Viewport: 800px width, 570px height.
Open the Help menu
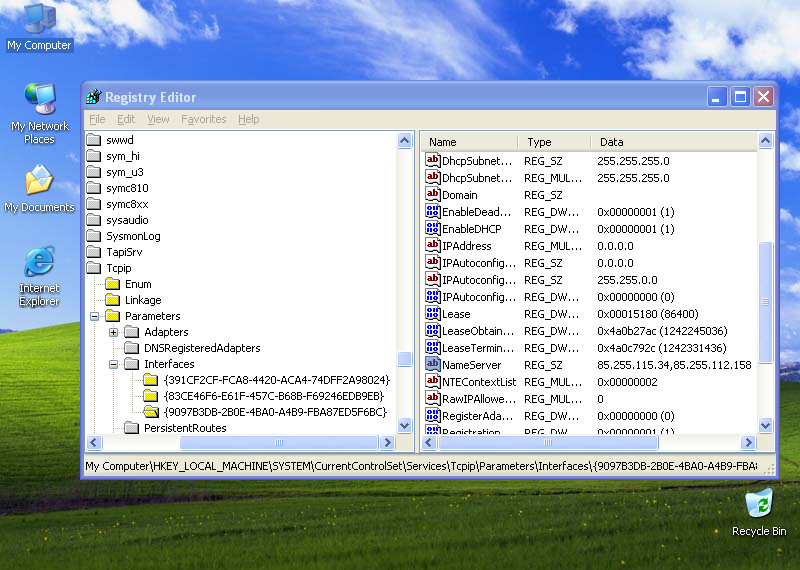pos(248,119)
